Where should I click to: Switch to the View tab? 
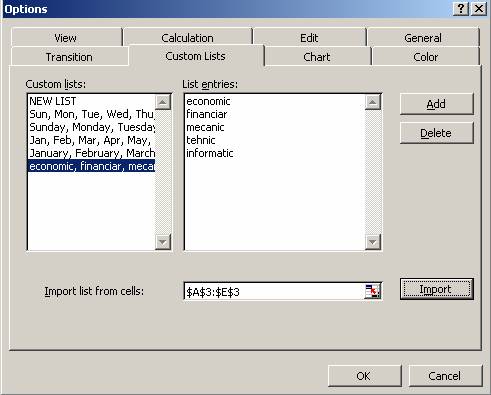coord(66,37)
